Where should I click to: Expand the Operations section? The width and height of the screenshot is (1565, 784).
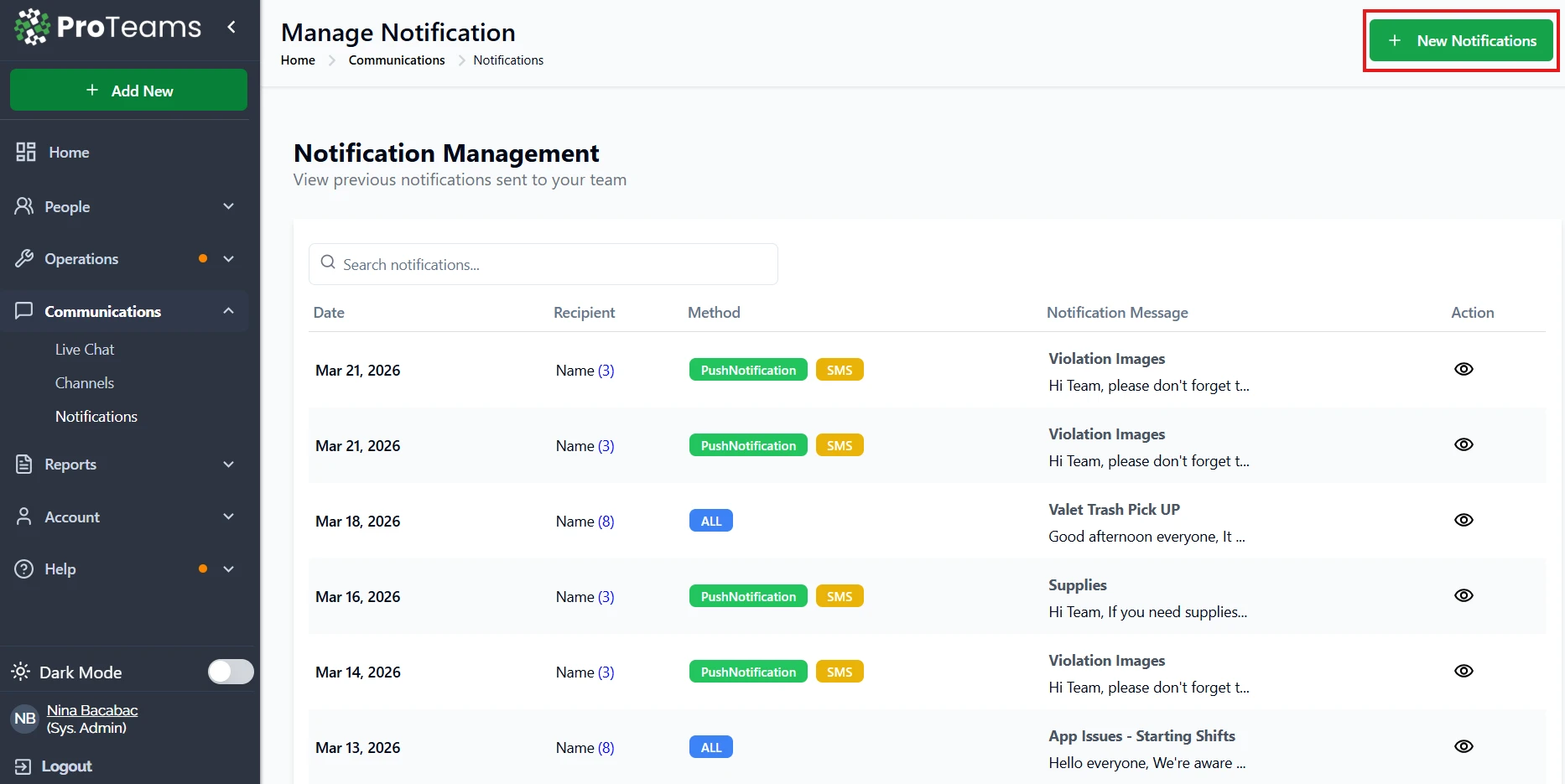point(228,259)
